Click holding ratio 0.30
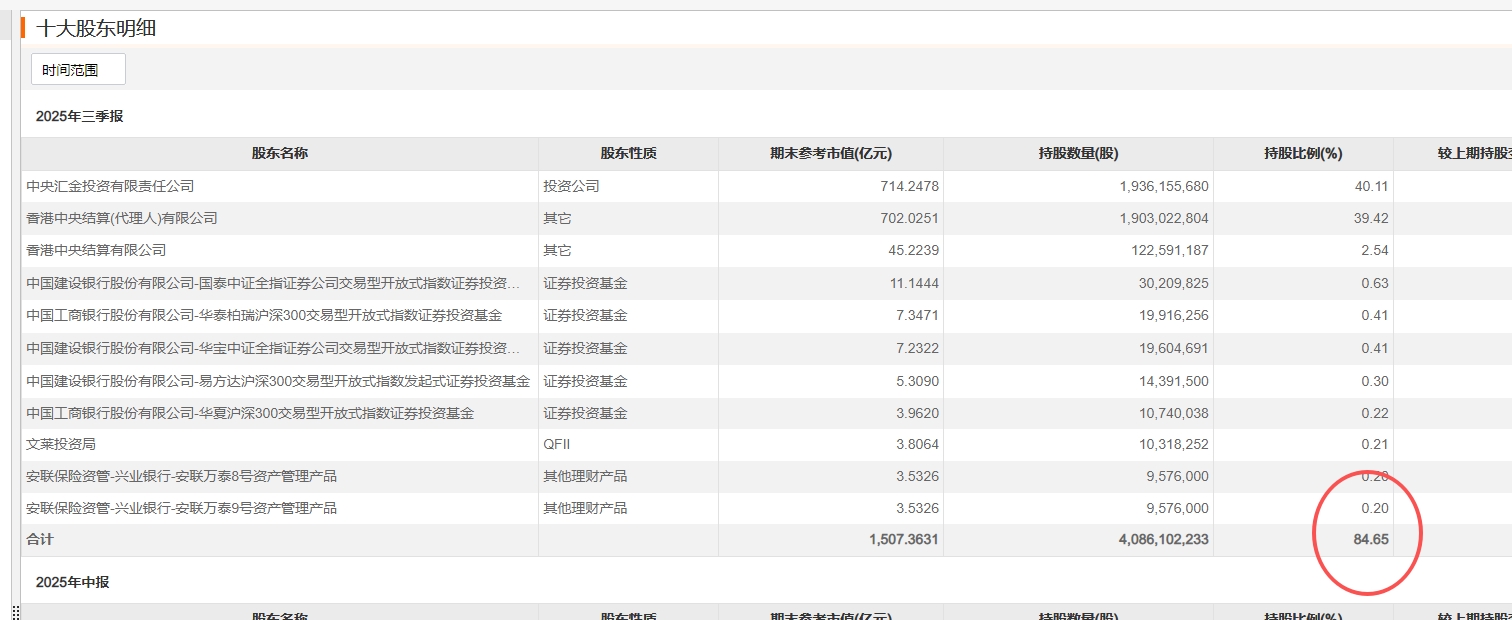The height and width of the screenshot is (620, 1512). 1375,381
